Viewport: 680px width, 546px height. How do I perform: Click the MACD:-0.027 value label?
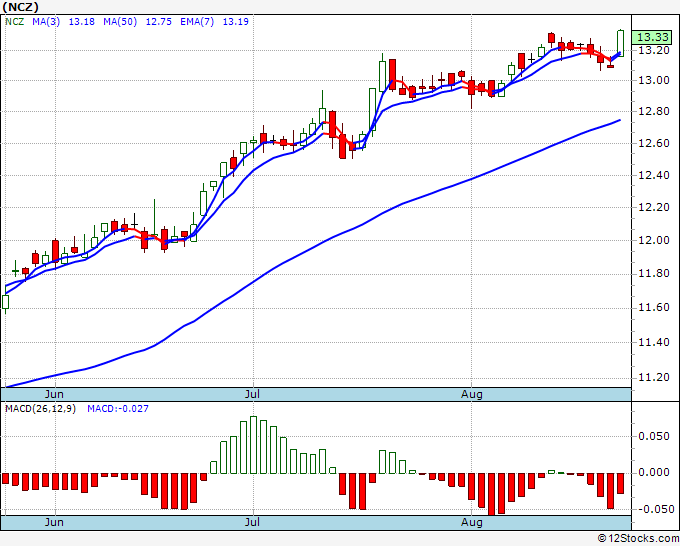tap(118, 409)
